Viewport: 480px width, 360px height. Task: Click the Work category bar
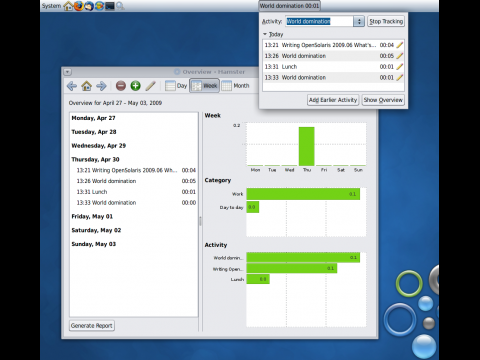[x=303, y=194]
